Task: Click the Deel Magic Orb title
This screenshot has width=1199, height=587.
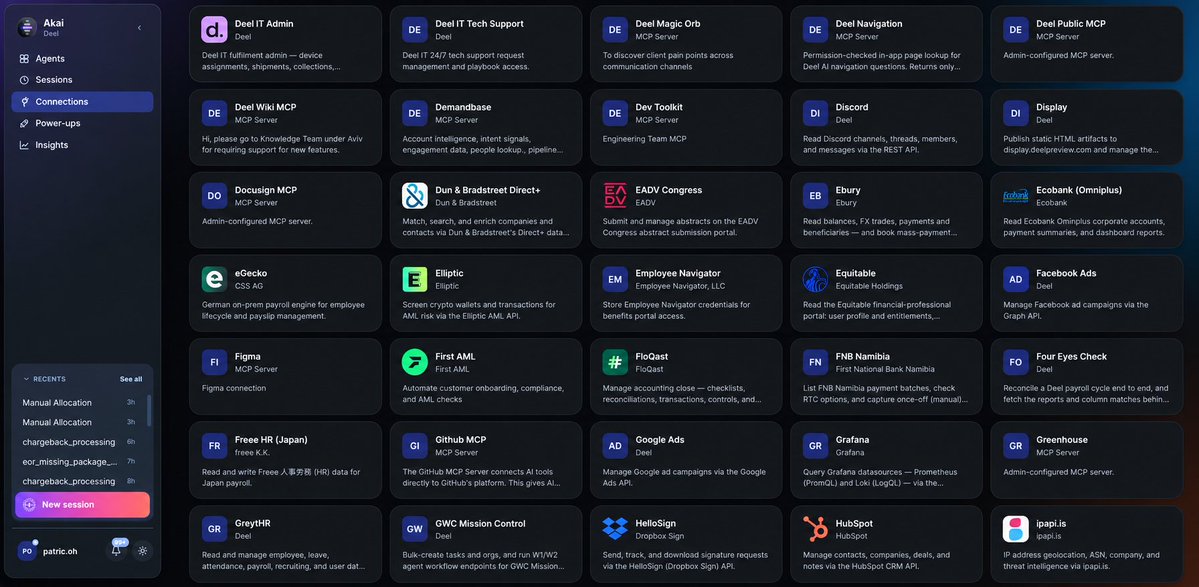Action: point(668,24)
